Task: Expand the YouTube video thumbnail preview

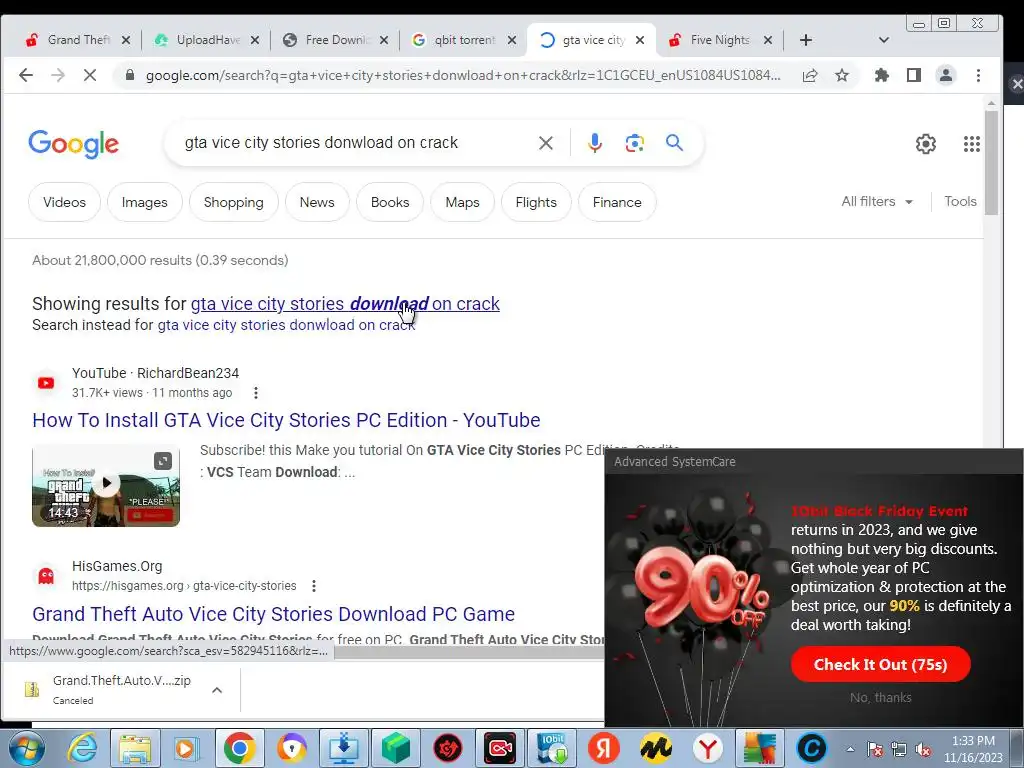Action: coord(163,461)
